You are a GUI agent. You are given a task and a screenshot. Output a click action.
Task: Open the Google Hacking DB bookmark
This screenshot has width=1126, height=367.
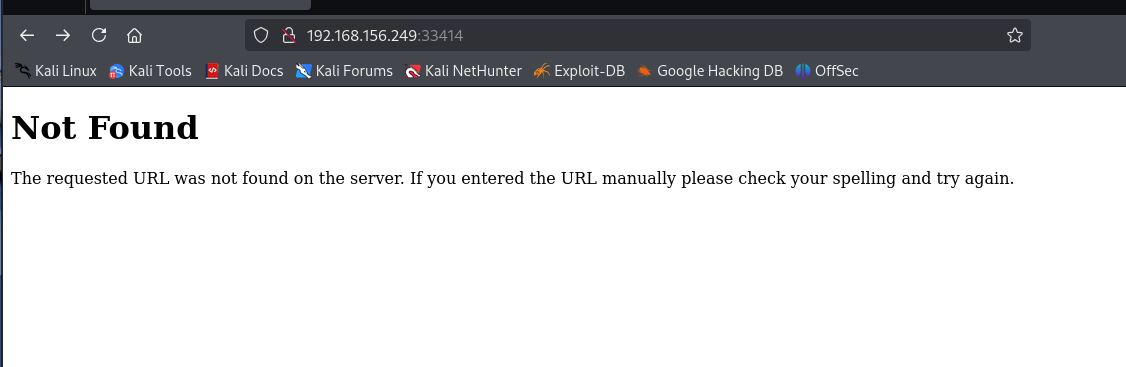(x=710, y=71)
